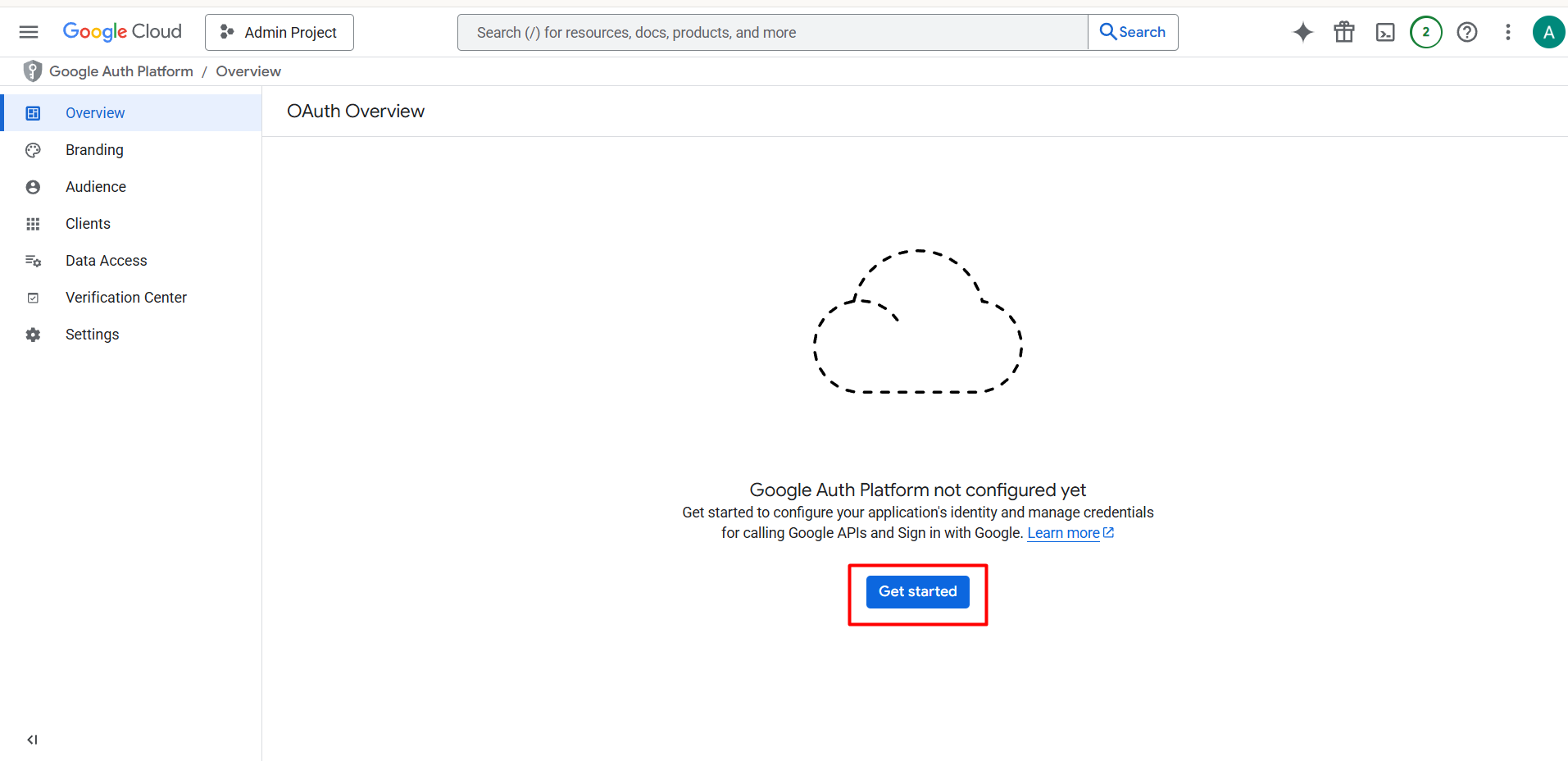View notifications badge showing 2
This screenshot has width=1568, height=761.
tap(1426, 32)
